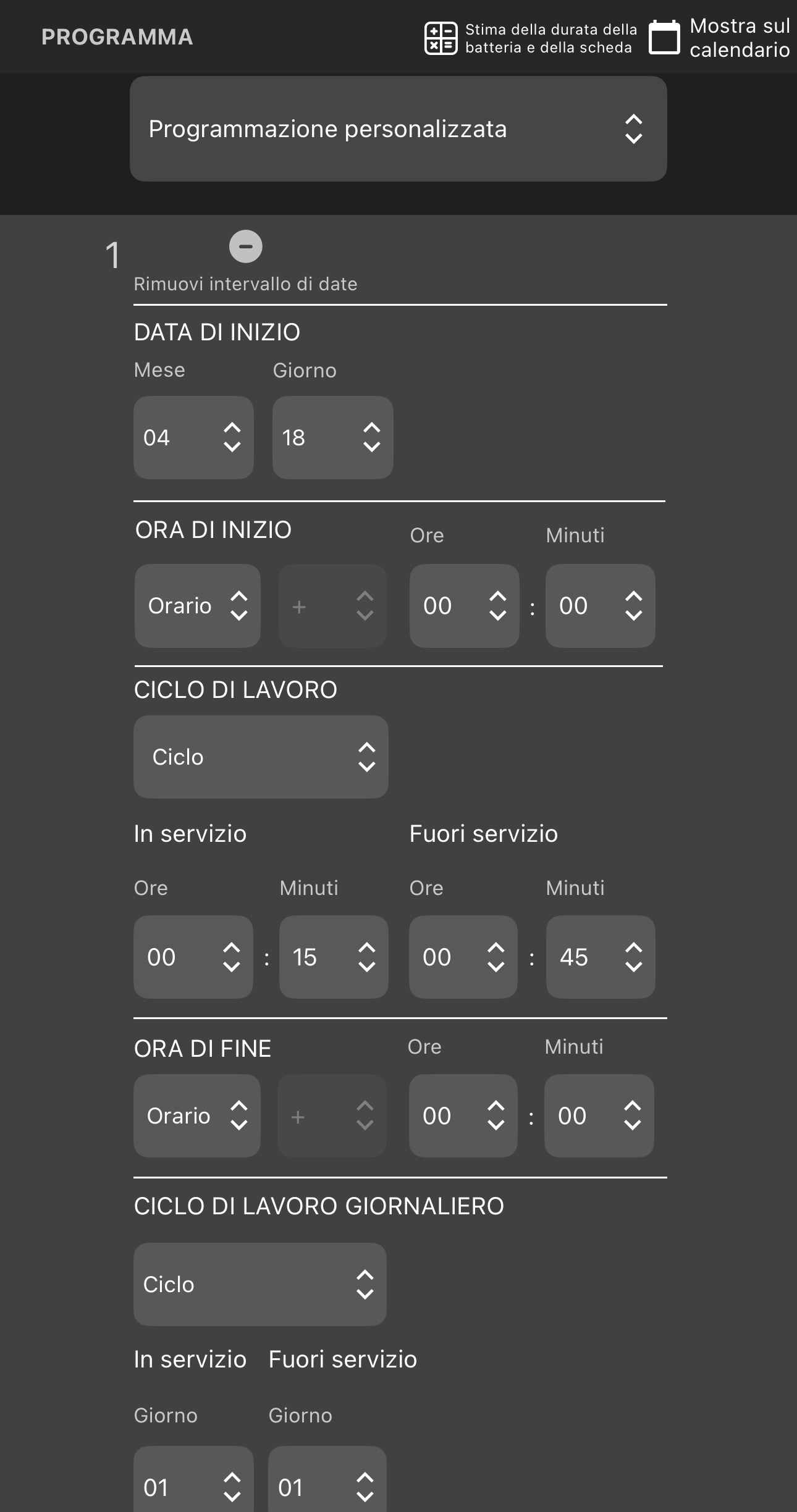Open the Orario type selector under Ora di inizio

[197, 606]
